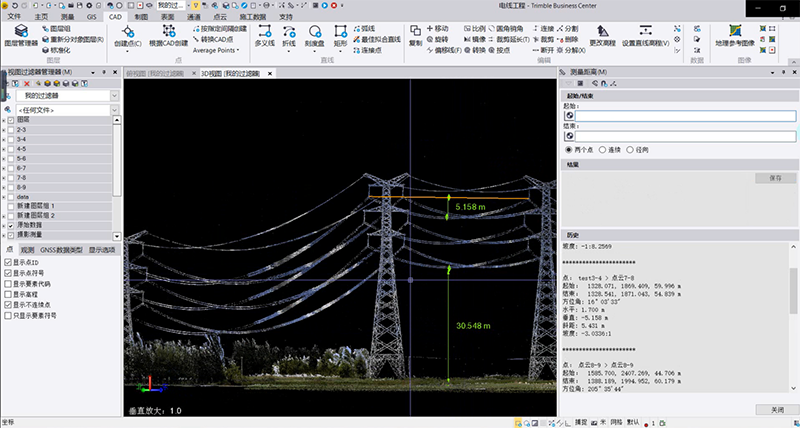Expand the 矩形 dropdown arrow
Screen dimensions: 800x428
tap(340, 51)
